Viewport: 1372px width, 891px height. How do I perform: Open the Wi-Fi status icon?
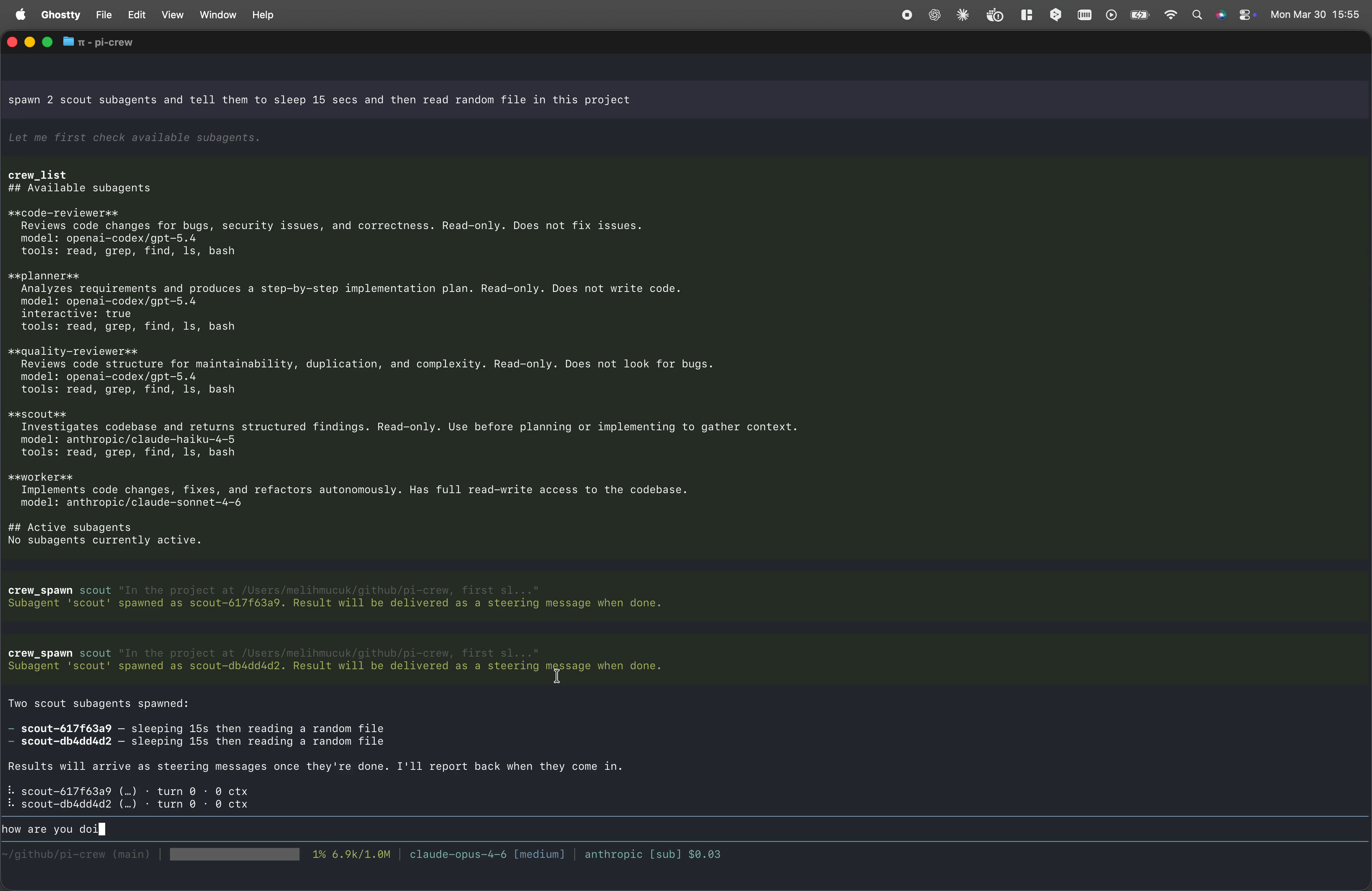coord(1170,15)
